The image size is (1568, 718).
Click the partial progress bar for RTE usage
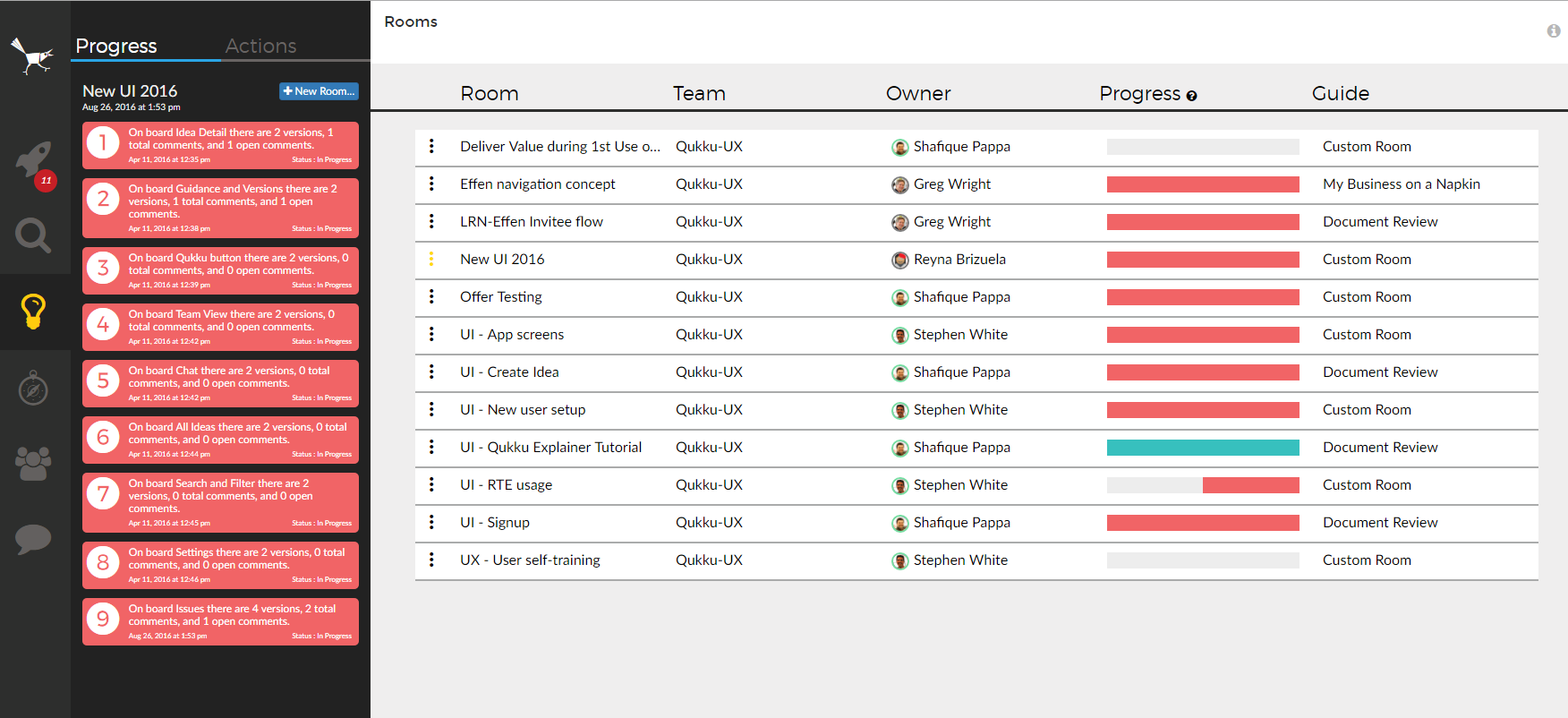click(x=1202, y=485)
